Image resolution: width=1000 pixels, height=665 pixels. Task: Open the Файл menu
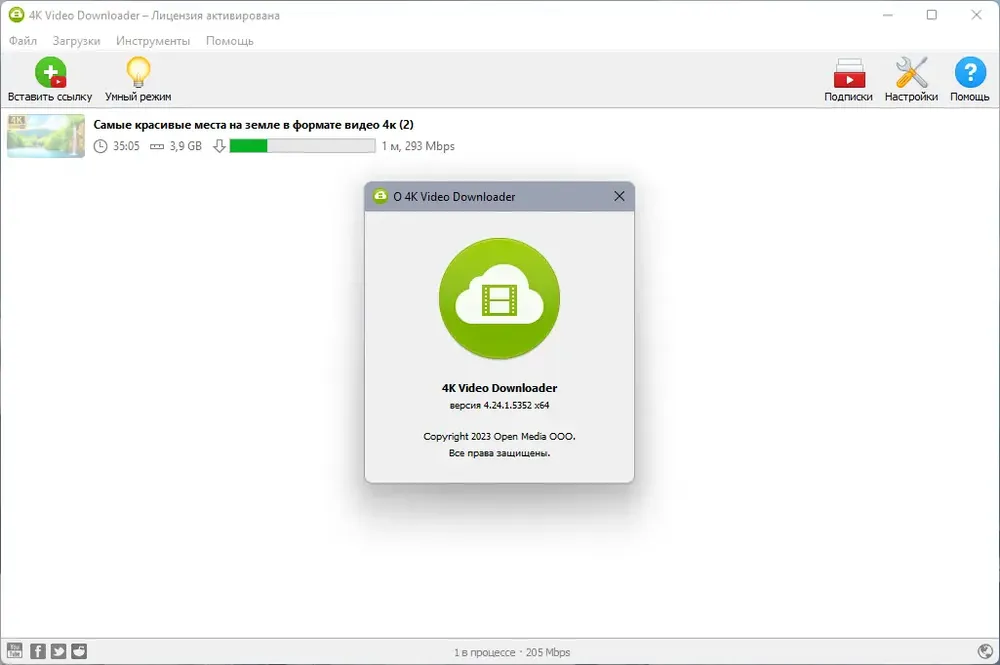23,41
